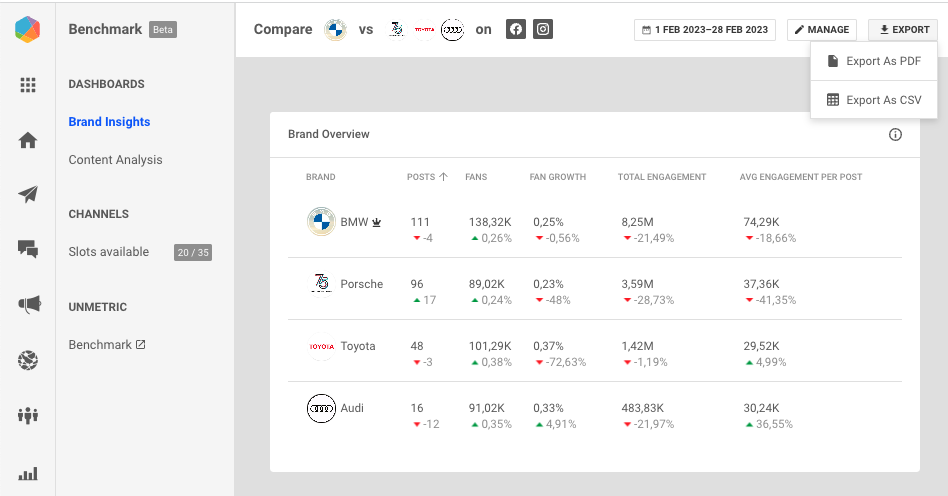This screenshot has width=948, height=496.
Task: Click Porsche logo in table row
Action: click(x=321, y=284)
